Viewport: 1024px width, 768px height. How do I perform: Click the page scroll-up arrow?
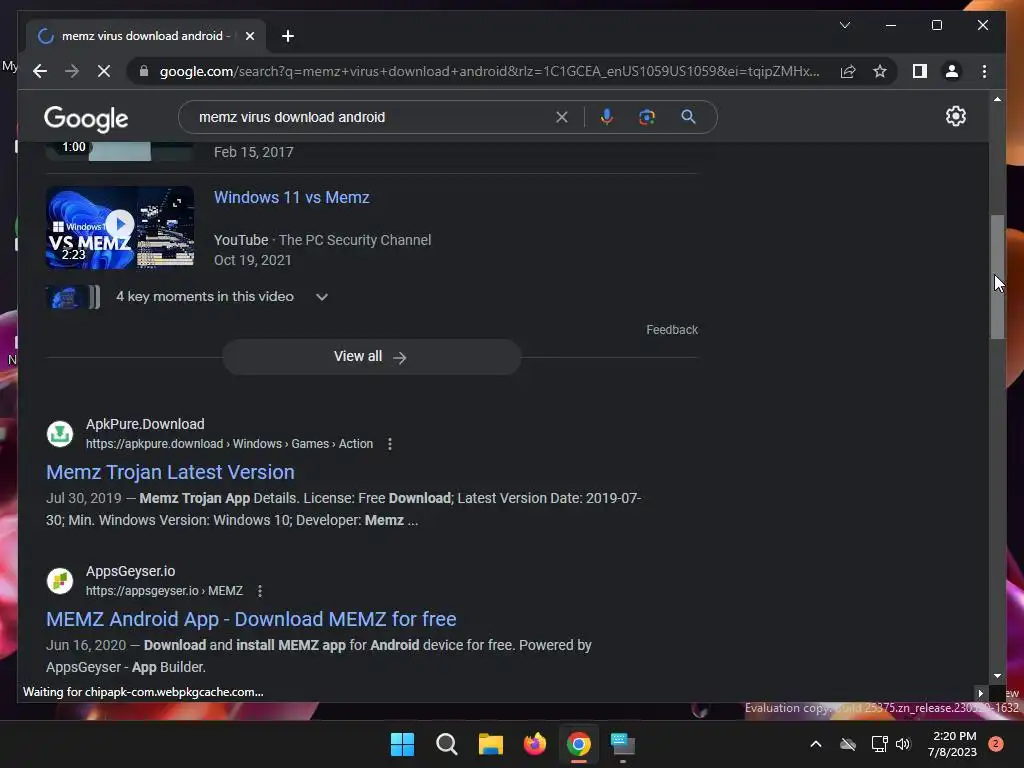click(x=997, y=99)
